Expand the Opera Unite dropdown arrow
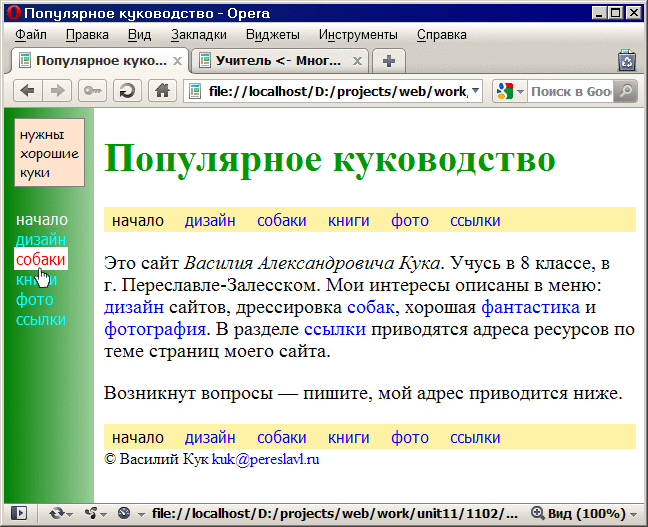This screenshot has height=527, width=648. [x=103, y=515]
